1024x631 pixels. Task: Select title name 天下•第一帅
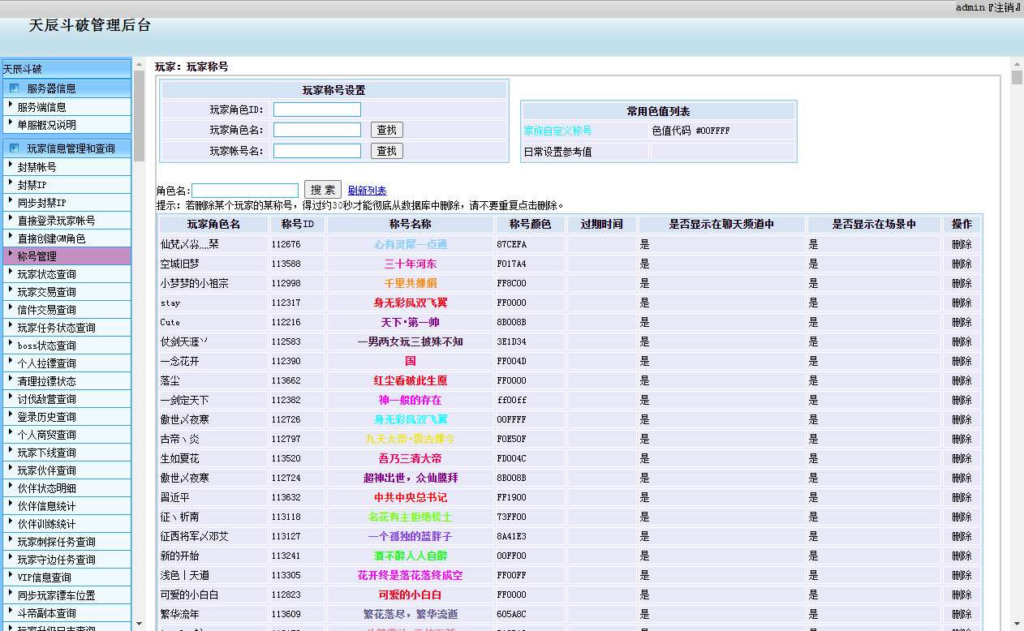click(x=410, y=322)
